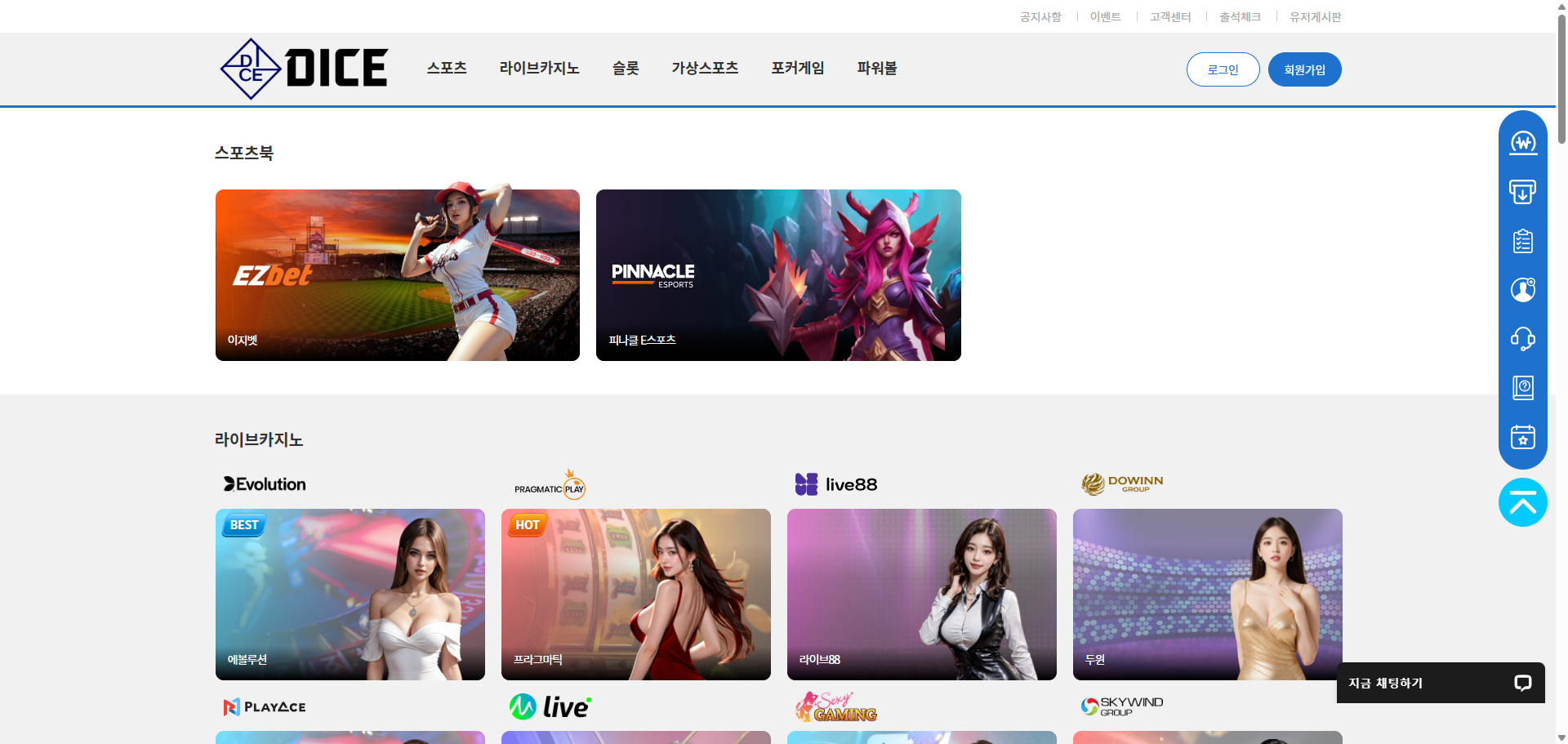Screen dimensions: 1568x744
Task: Open the checklist clipboard sidebar icon
Action: (1523, 241)
